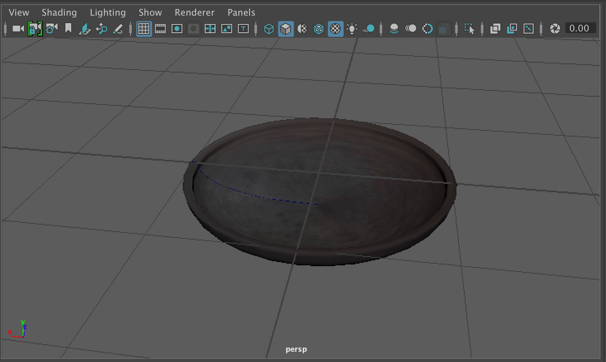The width and height of the screenshot is (606, 362).
Task: Click the persp camera name label
Action: 296,349
